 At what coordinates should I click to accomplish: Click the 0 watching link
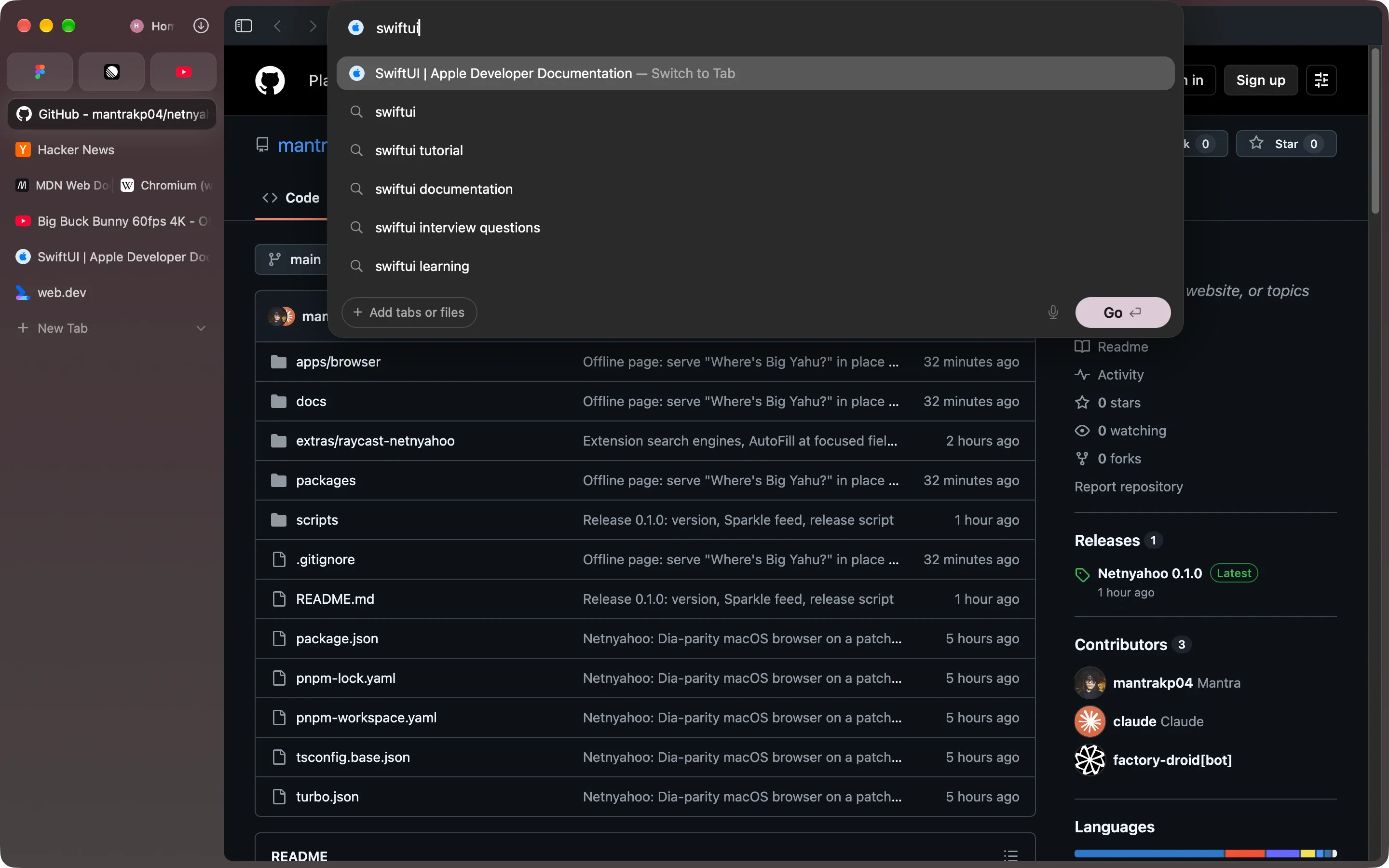(1120, 431)
